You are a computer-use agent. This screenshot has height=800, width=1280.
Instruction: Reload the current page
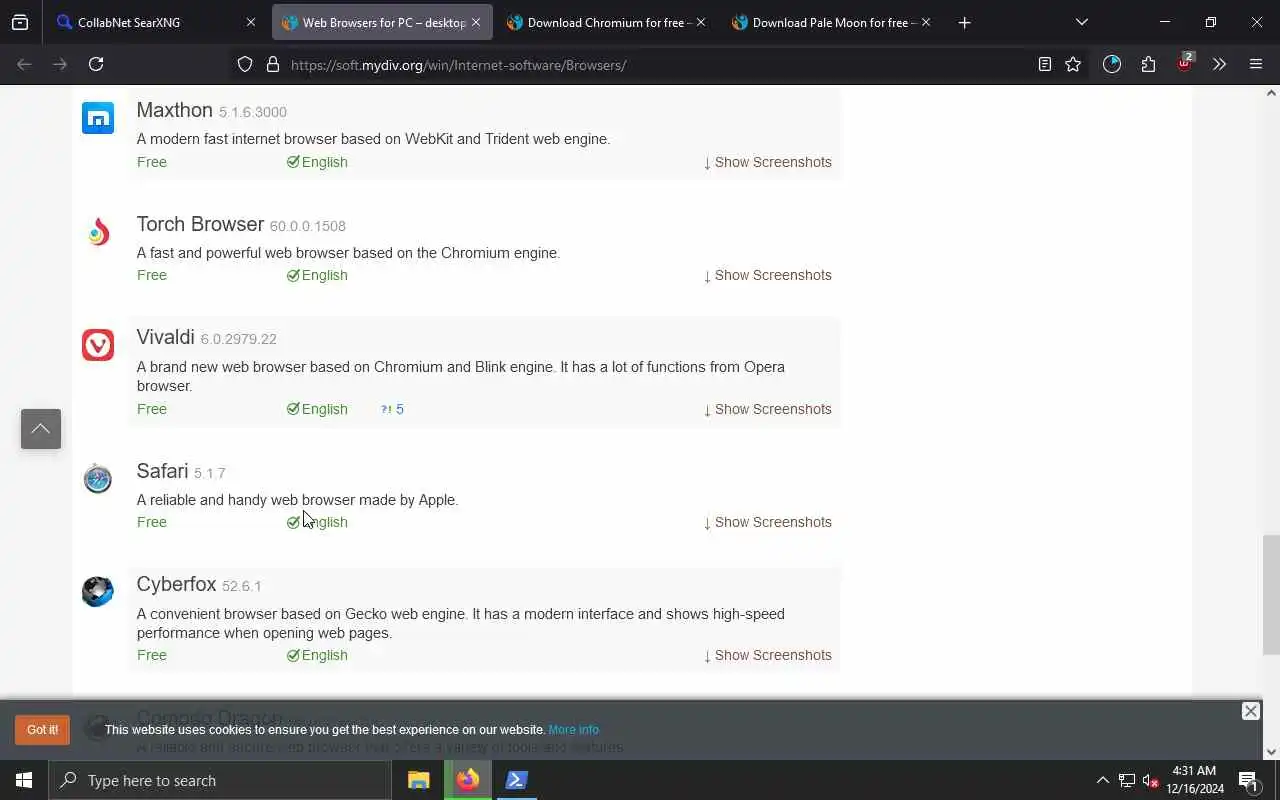pyautogui.click(x=96, y=64)
